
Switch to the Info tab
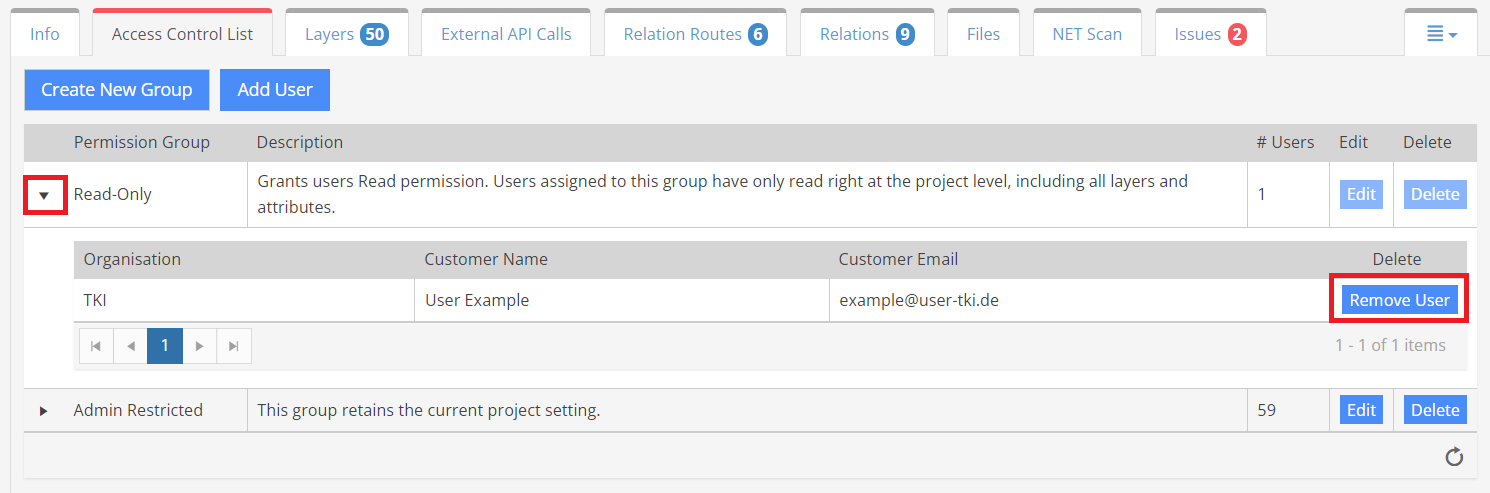45,34
